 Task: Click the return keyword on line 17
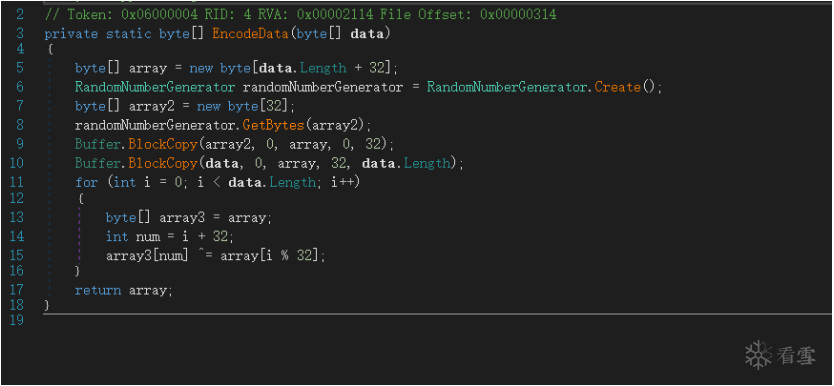[98, 291]
